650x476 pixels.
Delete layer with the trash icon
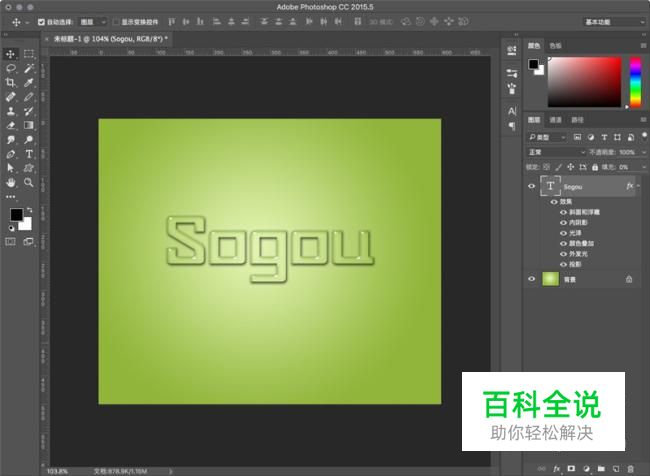[x=631, y=469]
